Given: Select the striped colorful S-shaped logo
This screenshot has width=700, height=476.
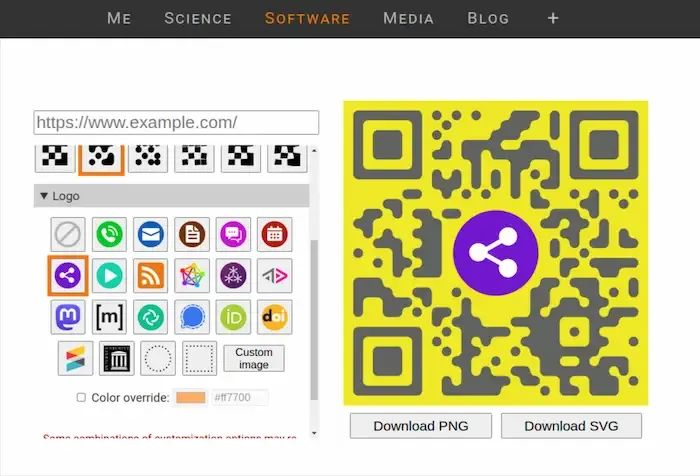Looking at the screenshot, I should [75, 358].
